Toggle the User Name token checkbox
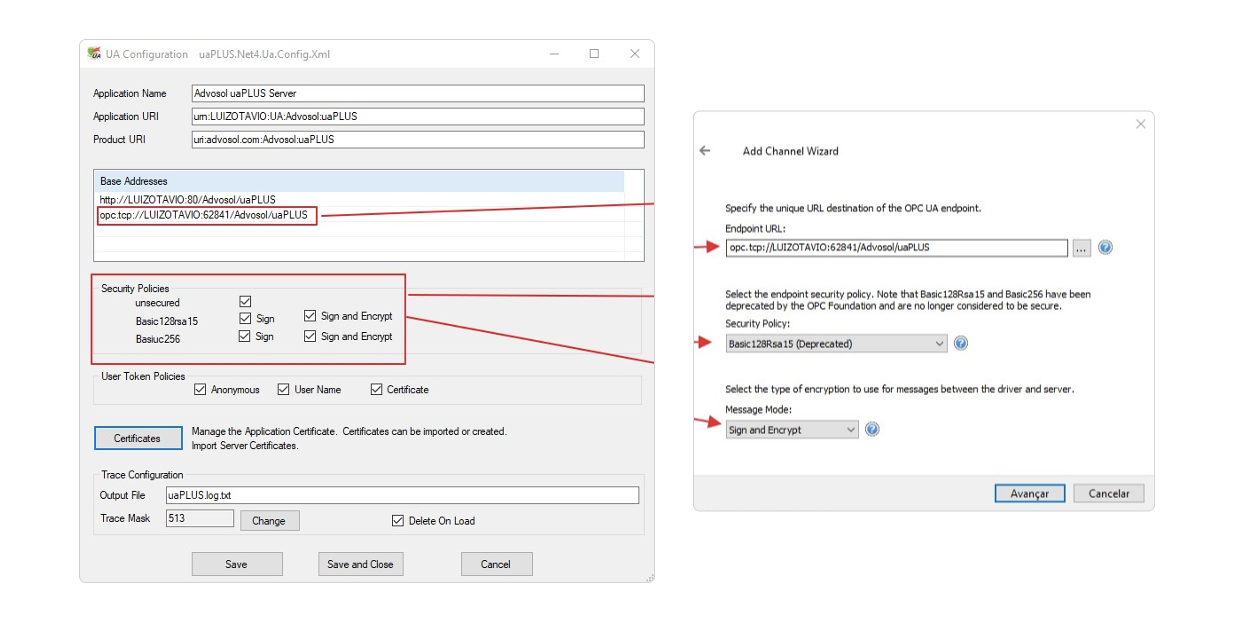Image resolution: width=1234 pixels, height=622 pixels. (284, 389)
